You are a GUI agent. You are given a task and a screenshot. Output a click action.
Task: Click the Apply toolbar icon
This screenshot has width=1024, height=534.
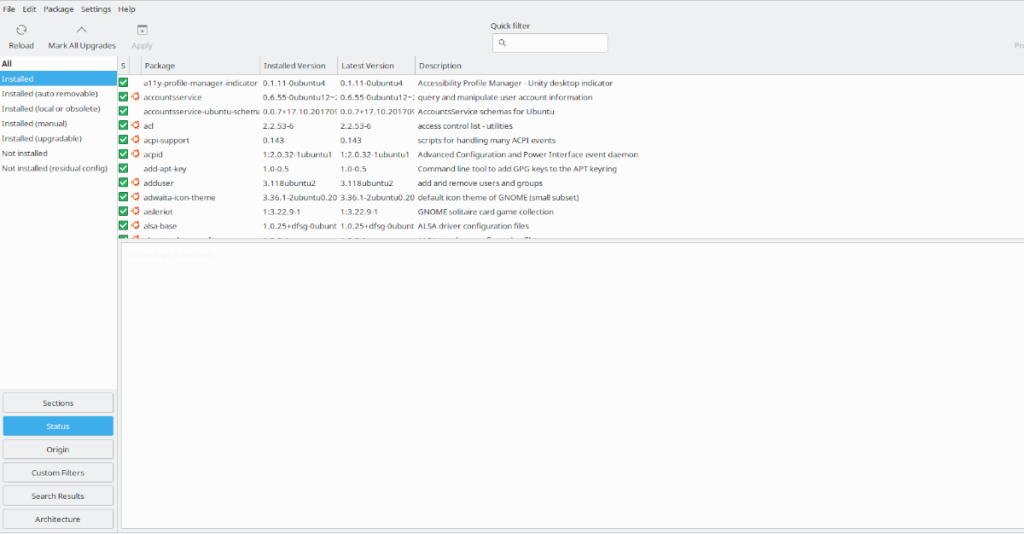tap(142, 31)
